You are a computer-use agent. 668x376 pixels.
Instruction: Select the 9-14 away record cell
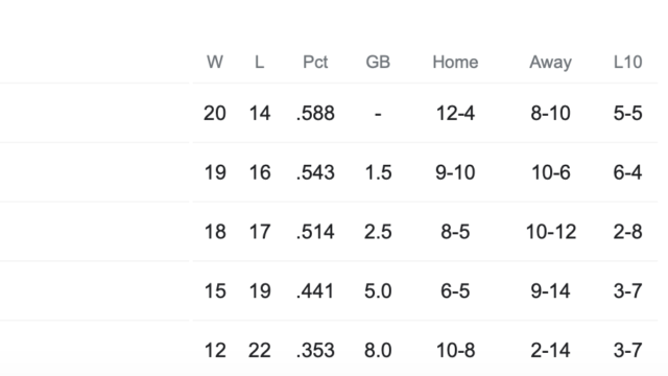point(550,291)
